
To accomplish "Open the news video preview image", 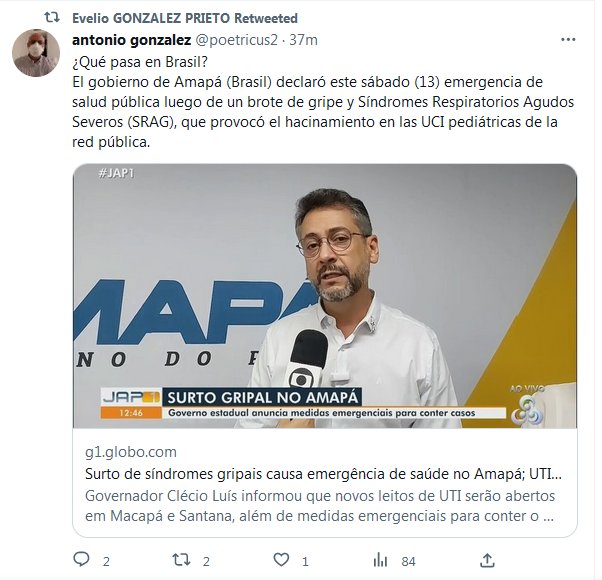I will coord(325,296).
